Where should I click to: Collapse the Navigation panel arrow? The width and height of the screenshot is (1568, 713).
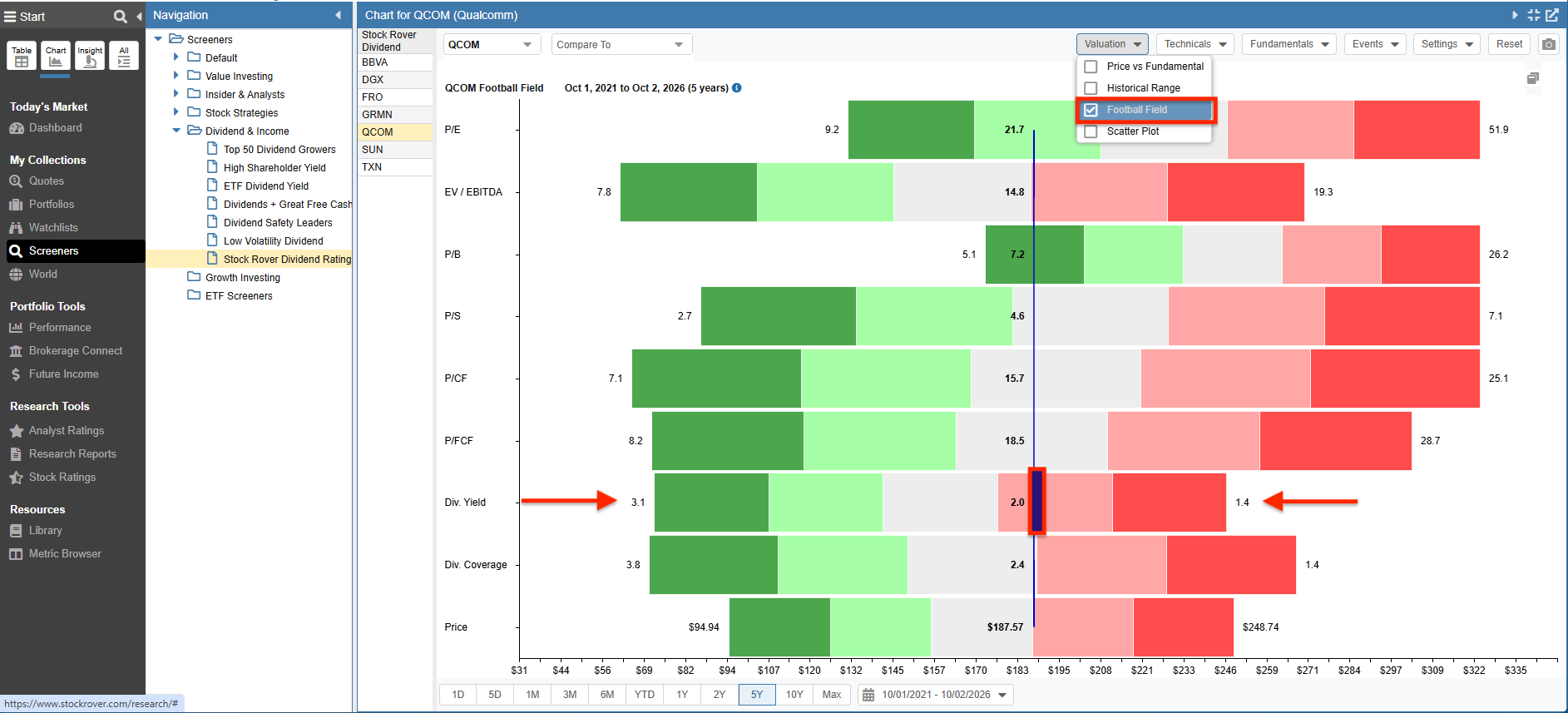(338, 15)
